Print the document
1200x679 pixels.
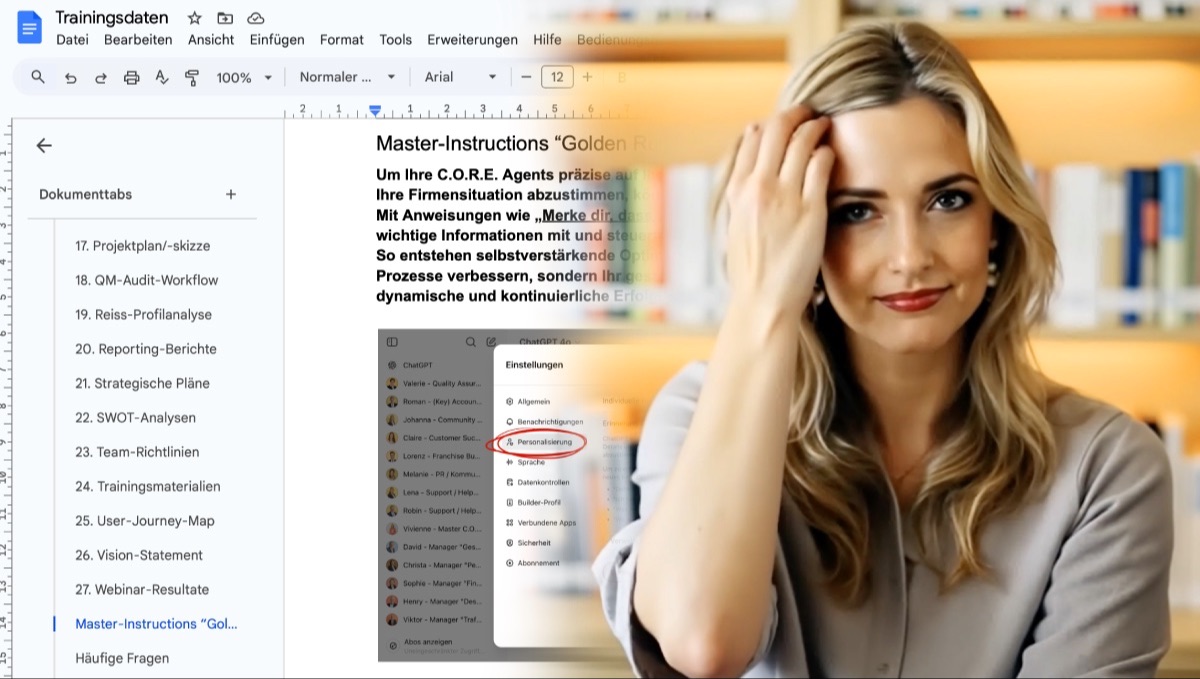coord(131,77)
